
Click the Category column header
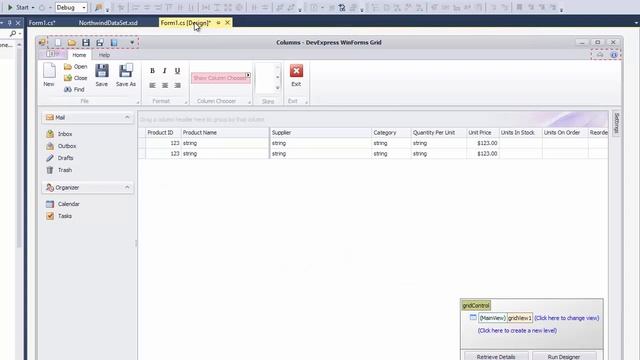tap(391, 133)
